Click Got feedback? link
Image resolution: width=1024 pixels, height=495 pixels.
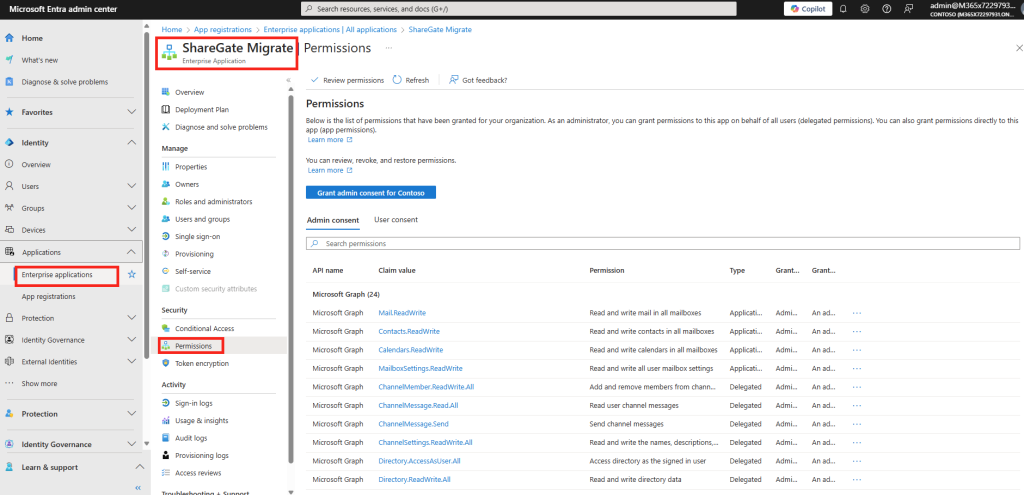click(x=478, y=80)
